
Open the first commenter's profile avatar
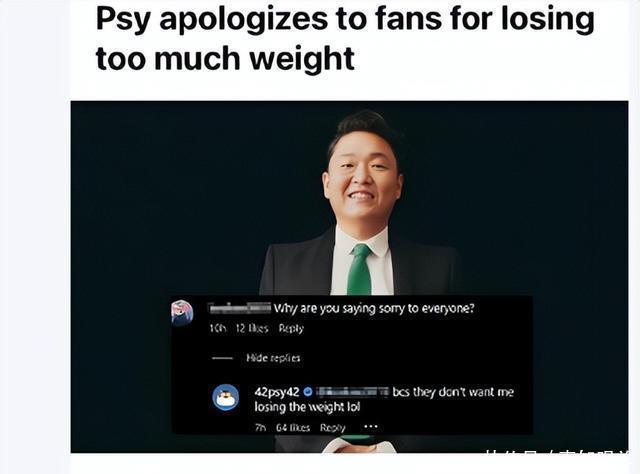coord(182,312)
